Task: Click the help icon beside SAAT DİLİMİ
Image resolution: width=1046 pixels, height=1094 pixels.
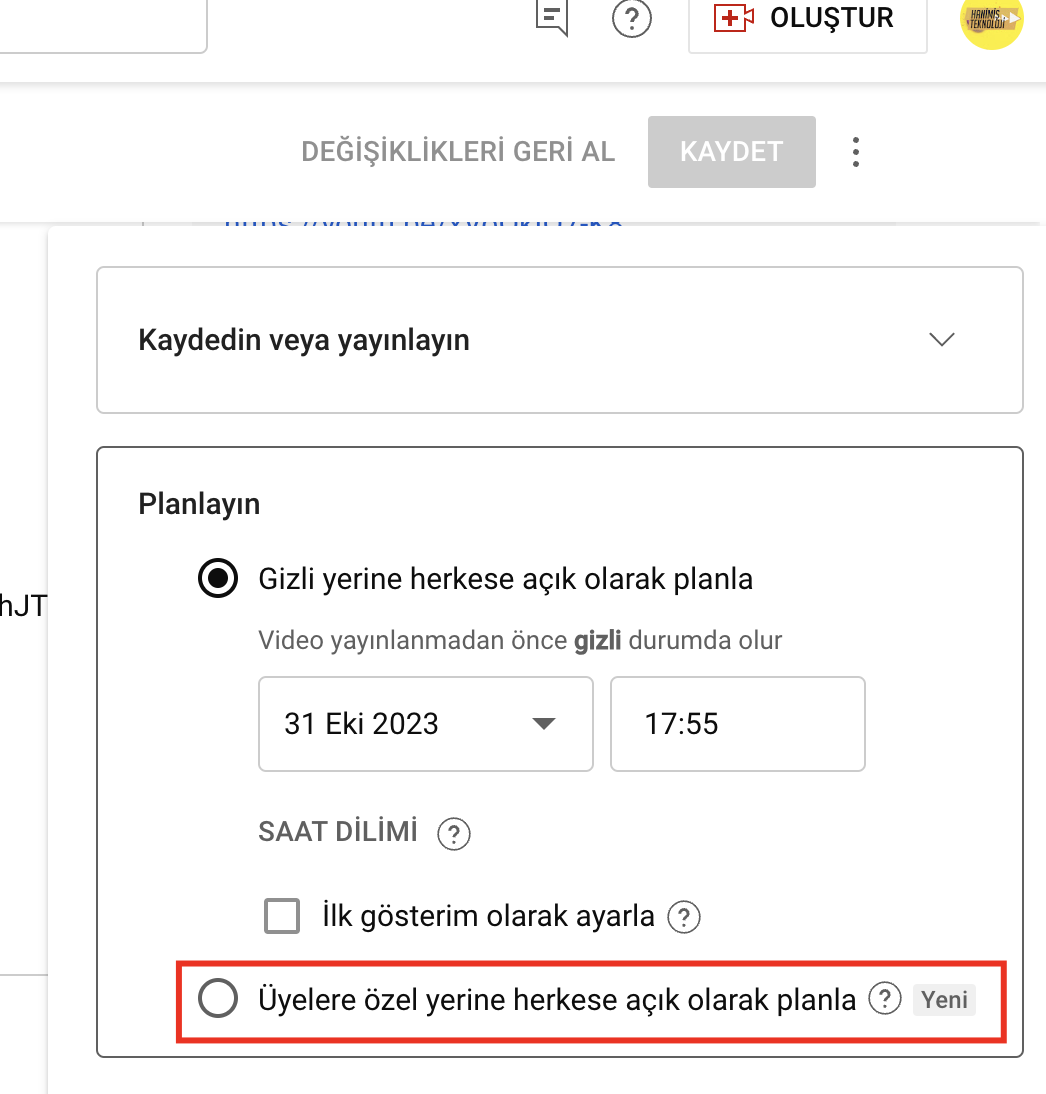Action: point(454,833)
